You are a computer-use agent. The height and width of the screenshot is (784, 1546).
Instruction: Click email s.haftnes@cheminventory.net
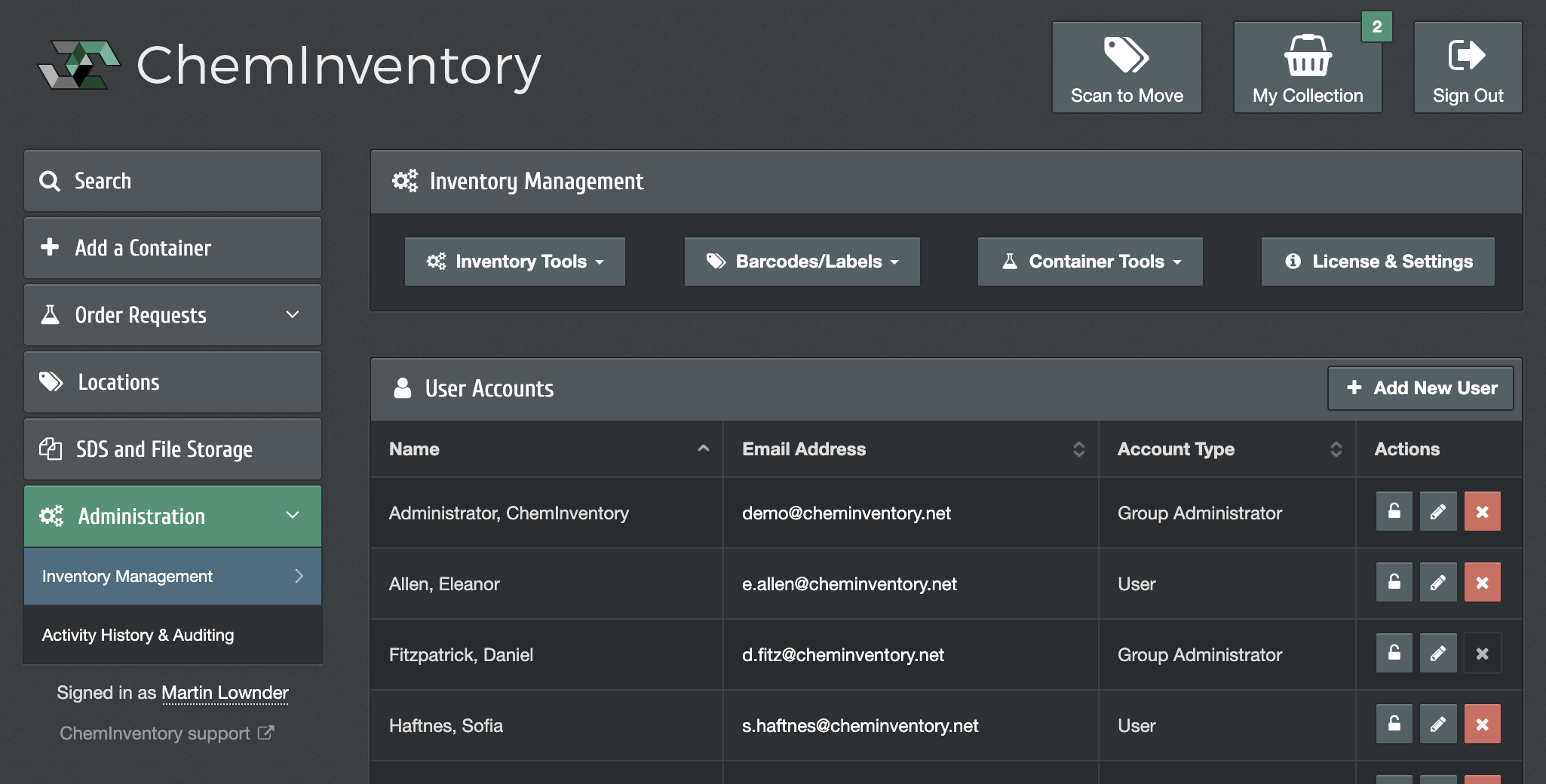pos(860,726)
